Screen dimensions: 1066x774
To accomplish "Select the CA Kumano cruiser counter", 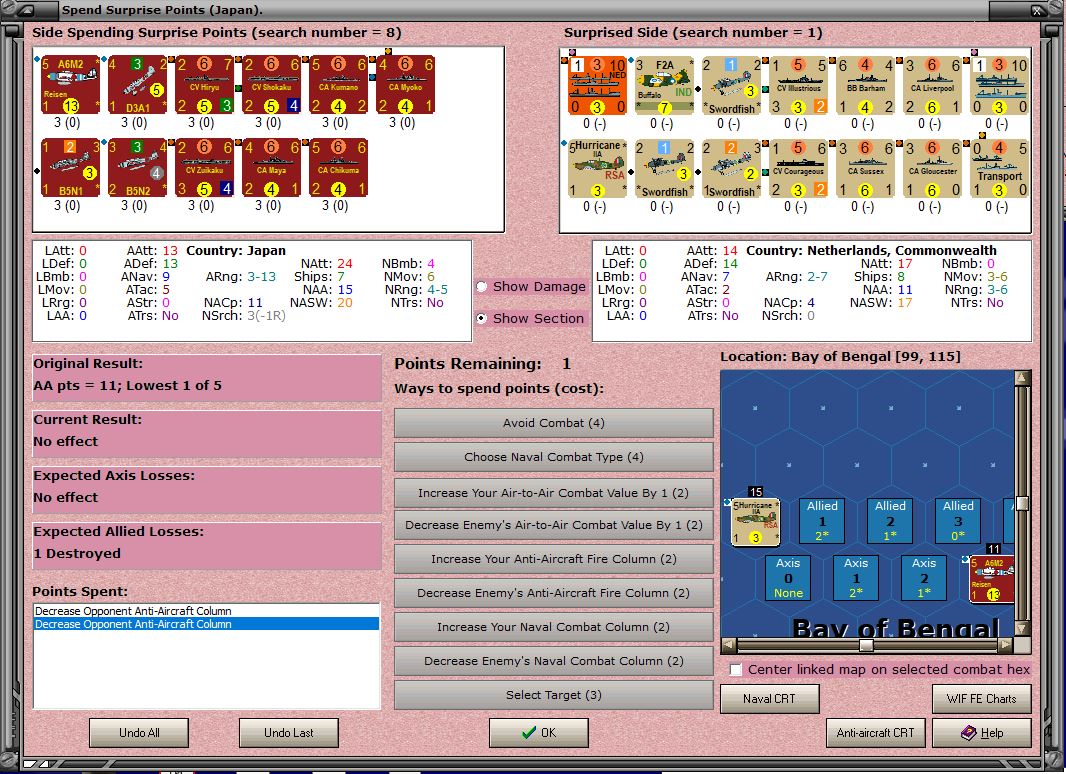I will point(339,84).
